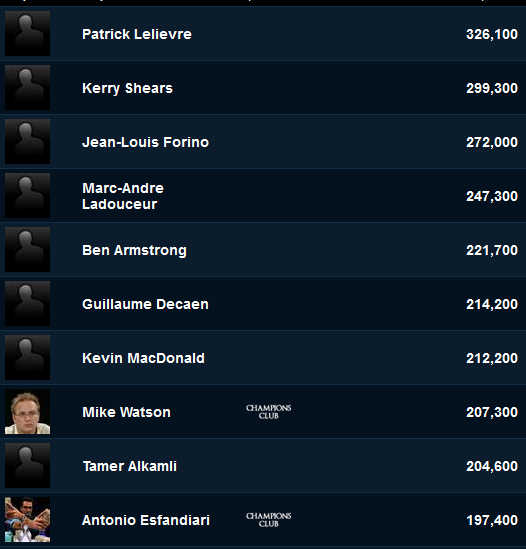Open Antonio Esfandiari name link

[x=146, y=520]
